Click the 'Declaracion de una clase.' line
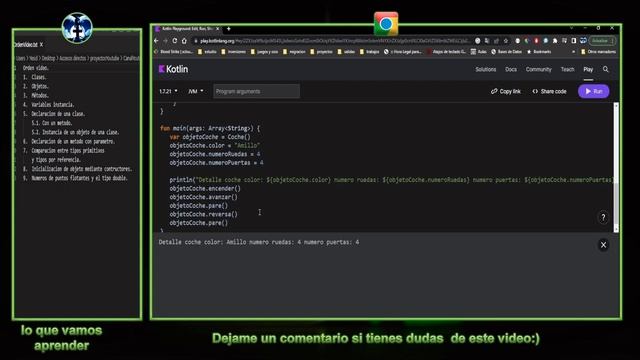Image resolution: width=640 pixels, height=360 pixels. pyautogui.click(x=54, y=114)
